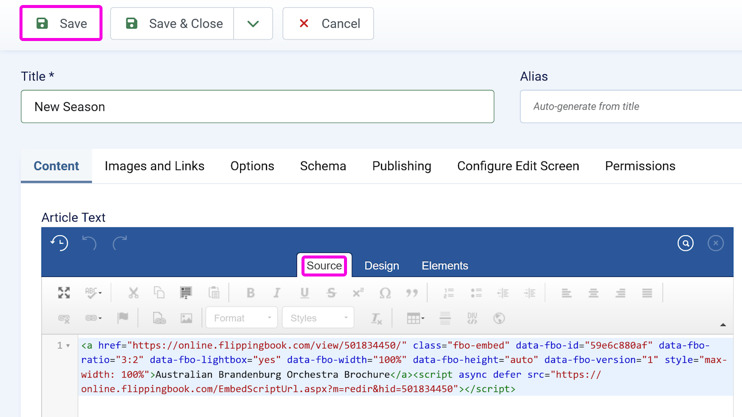Click the circled X editor icon
This screenshot has height=417, width=742.
pos(716,243)
